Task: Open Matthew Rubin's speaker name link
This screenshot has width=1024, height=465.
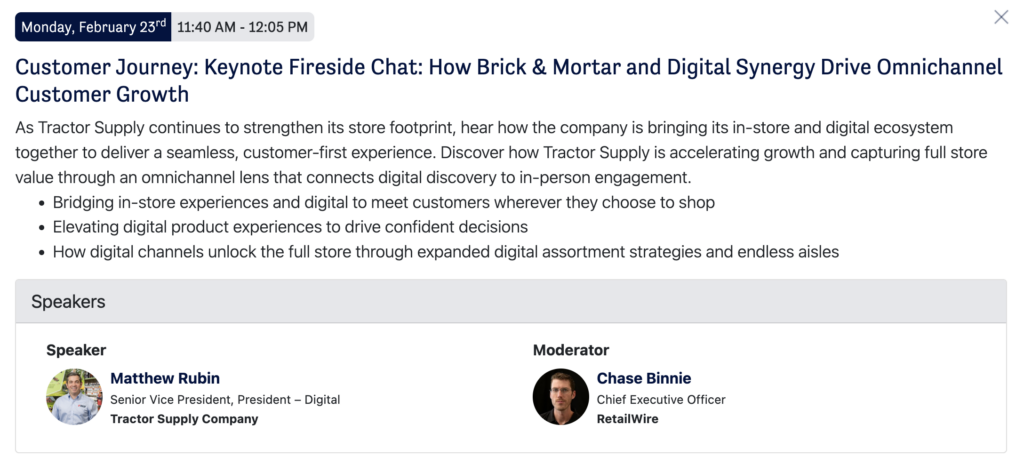Action: [x=165, y=378]
